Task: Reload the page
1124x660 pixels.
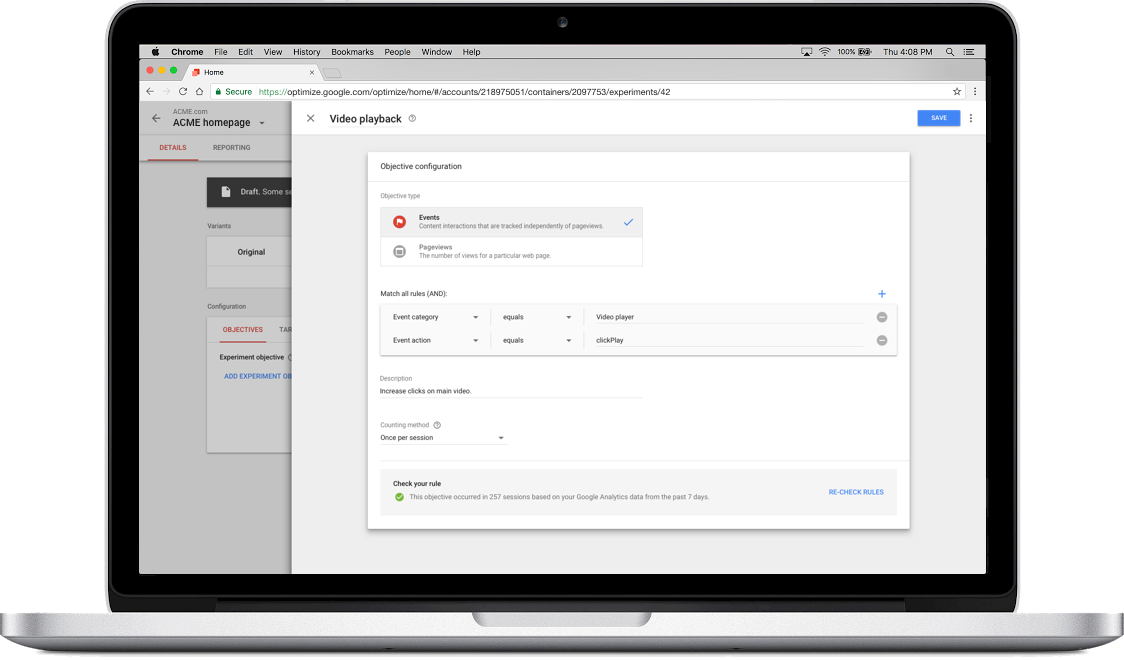Action: coord(183,91)
